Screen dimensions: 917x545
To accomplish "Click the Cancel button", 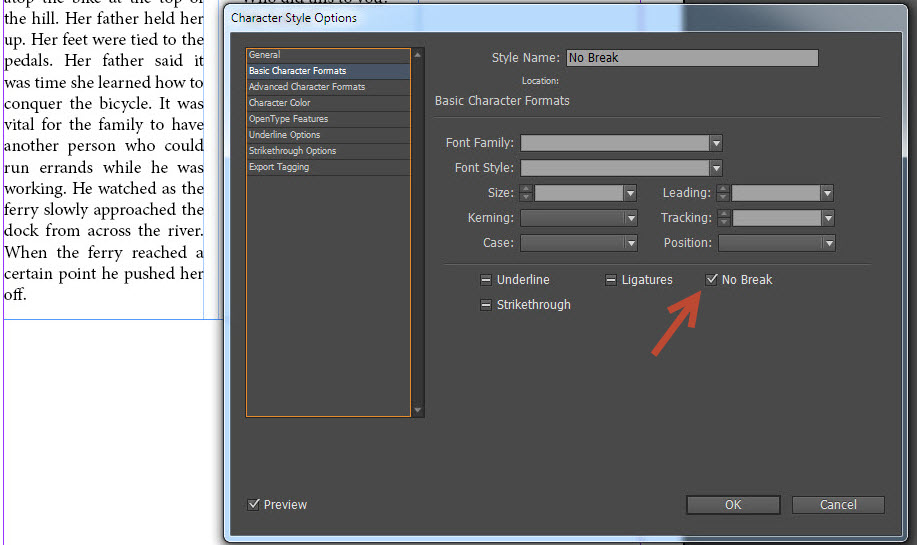I will [x=838, y=505].
